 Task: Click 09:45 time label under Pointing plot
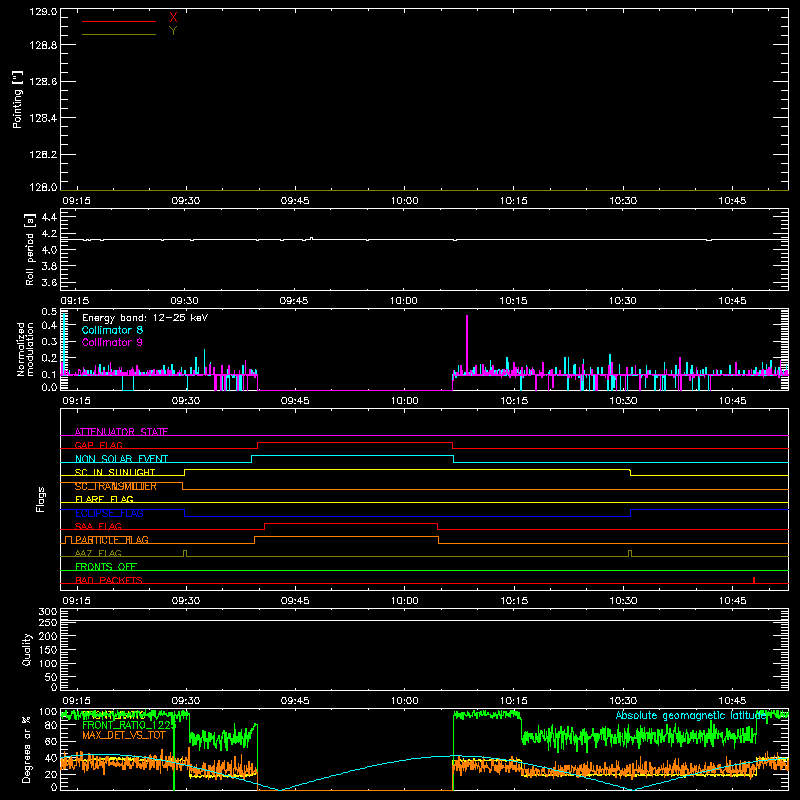pos(295,201)
